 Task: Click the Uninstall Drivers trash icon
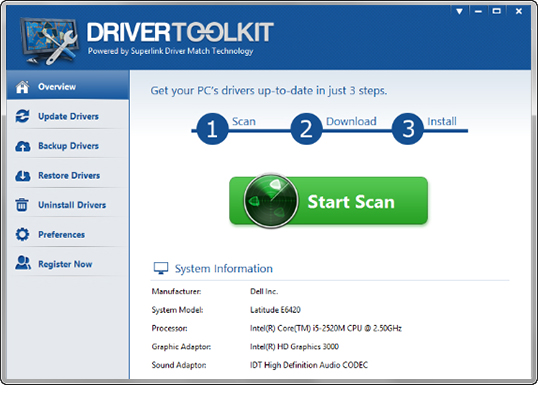(22, 205)
